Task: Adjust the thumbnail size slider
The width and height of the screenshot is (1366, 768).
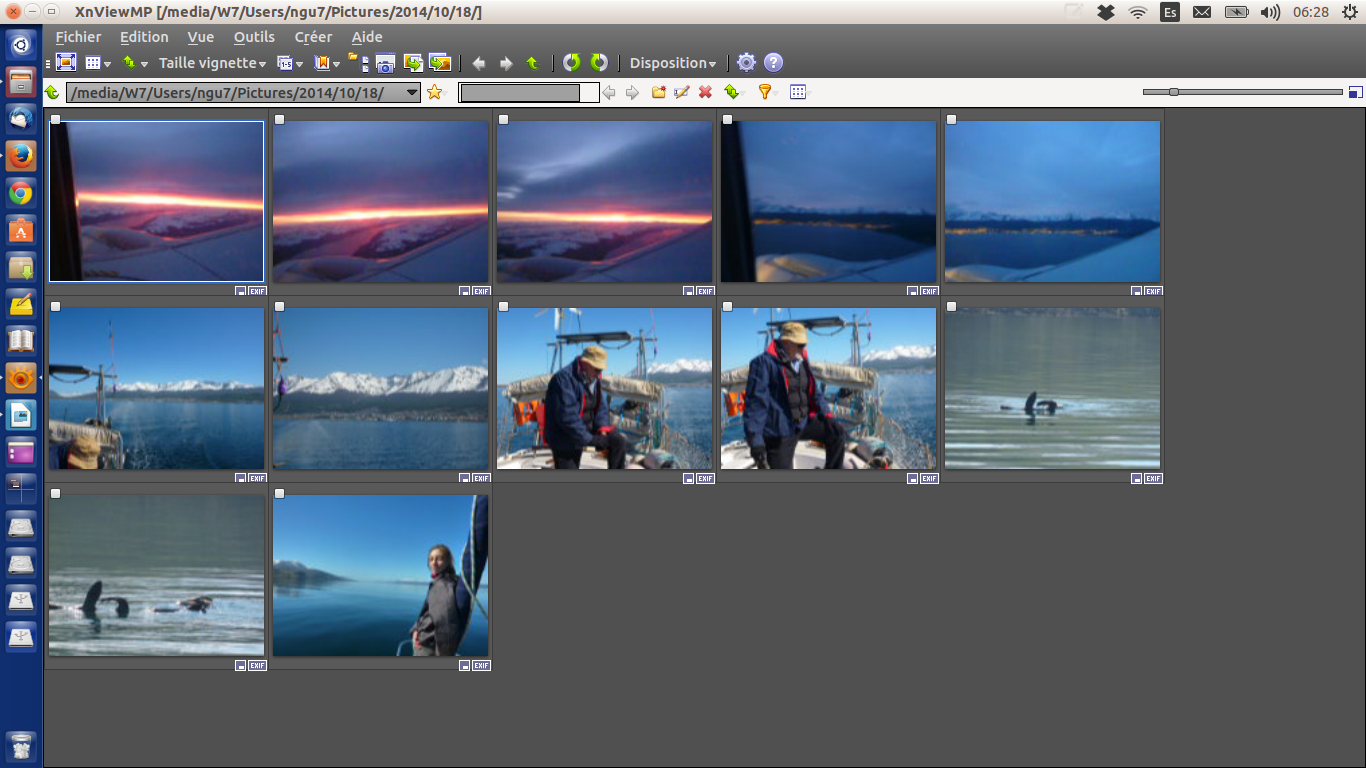Action: (1174, 92)
